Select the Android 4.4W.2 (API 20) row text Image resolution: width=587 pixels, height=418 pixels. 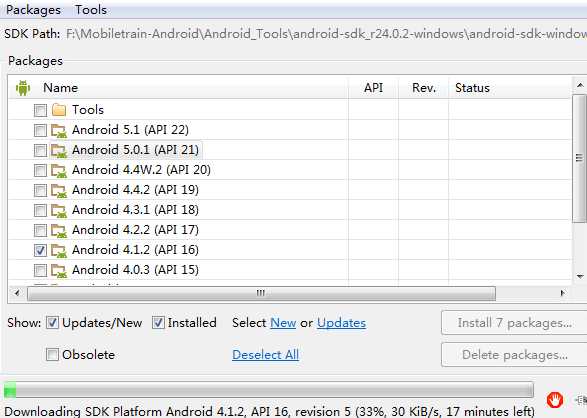[141, 170]
